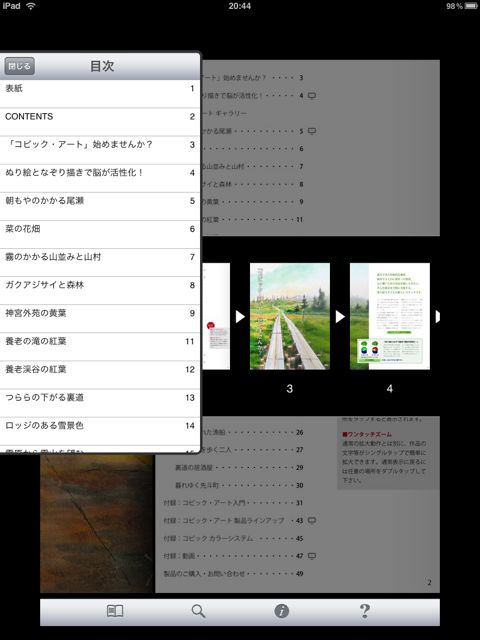Viewport: 480px width, 640px height.
Task: Jump to 朝もやのかかる尾瀬 page 5
Action: pyautogui.click(x=100, y=207)
